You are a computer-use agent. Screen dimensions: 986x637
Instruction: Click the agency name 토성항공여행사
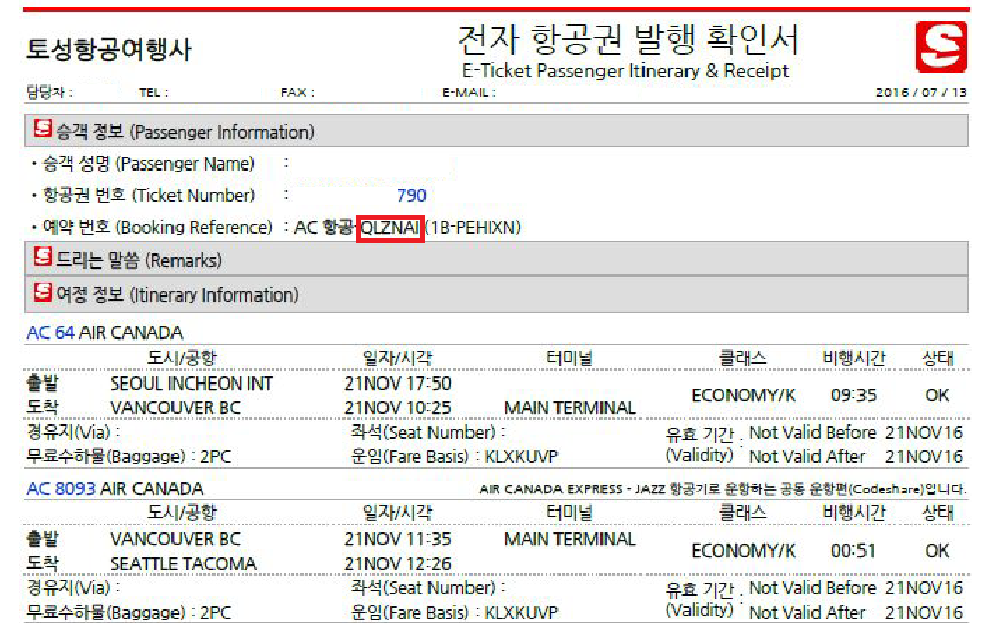point(108,49)
